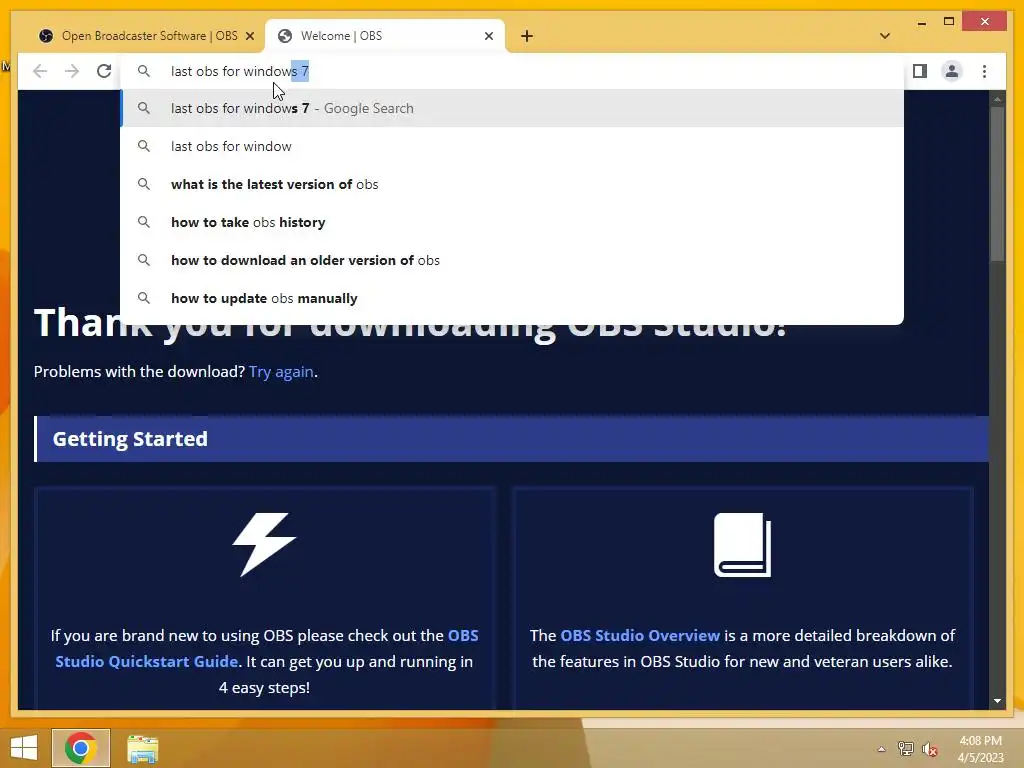Screen dimensions: 1024x768
Task: Click the address bar search text
Action: [240, 71]
